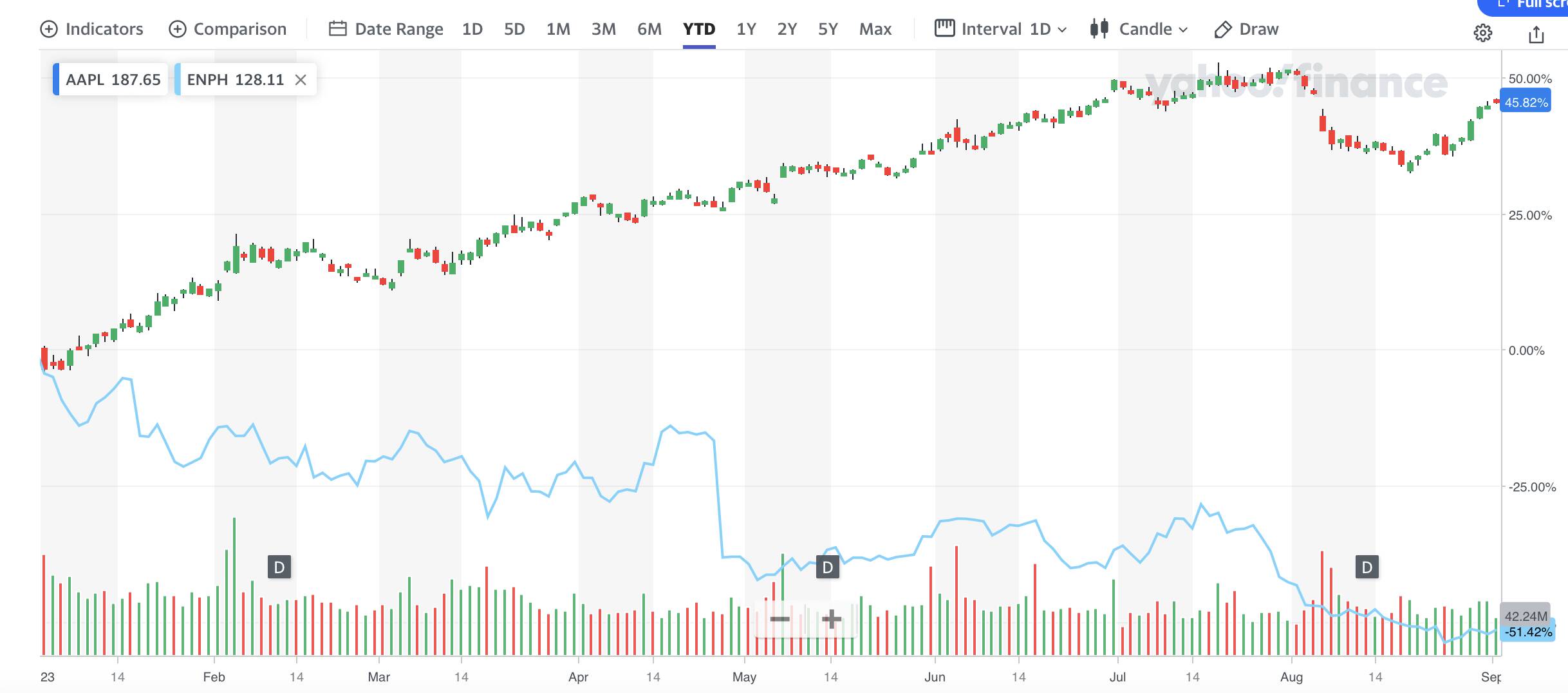Click the Jul date axis label
The width and height of the screenshot is (1568, 693).
click(1117, 677)
